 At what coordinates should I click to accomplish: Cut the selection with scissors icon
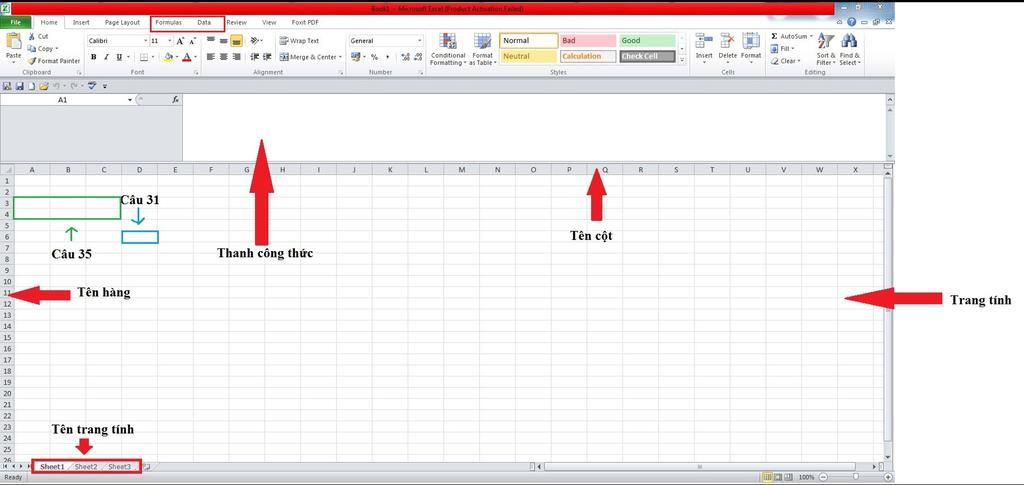click(38, 37)
